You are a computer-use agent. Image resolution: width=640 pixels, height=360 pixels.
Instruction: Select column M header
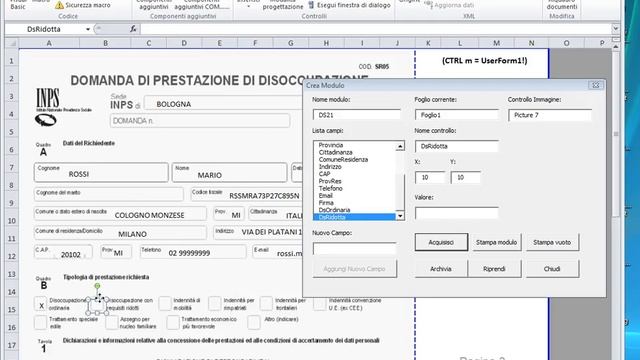[496, 43]
